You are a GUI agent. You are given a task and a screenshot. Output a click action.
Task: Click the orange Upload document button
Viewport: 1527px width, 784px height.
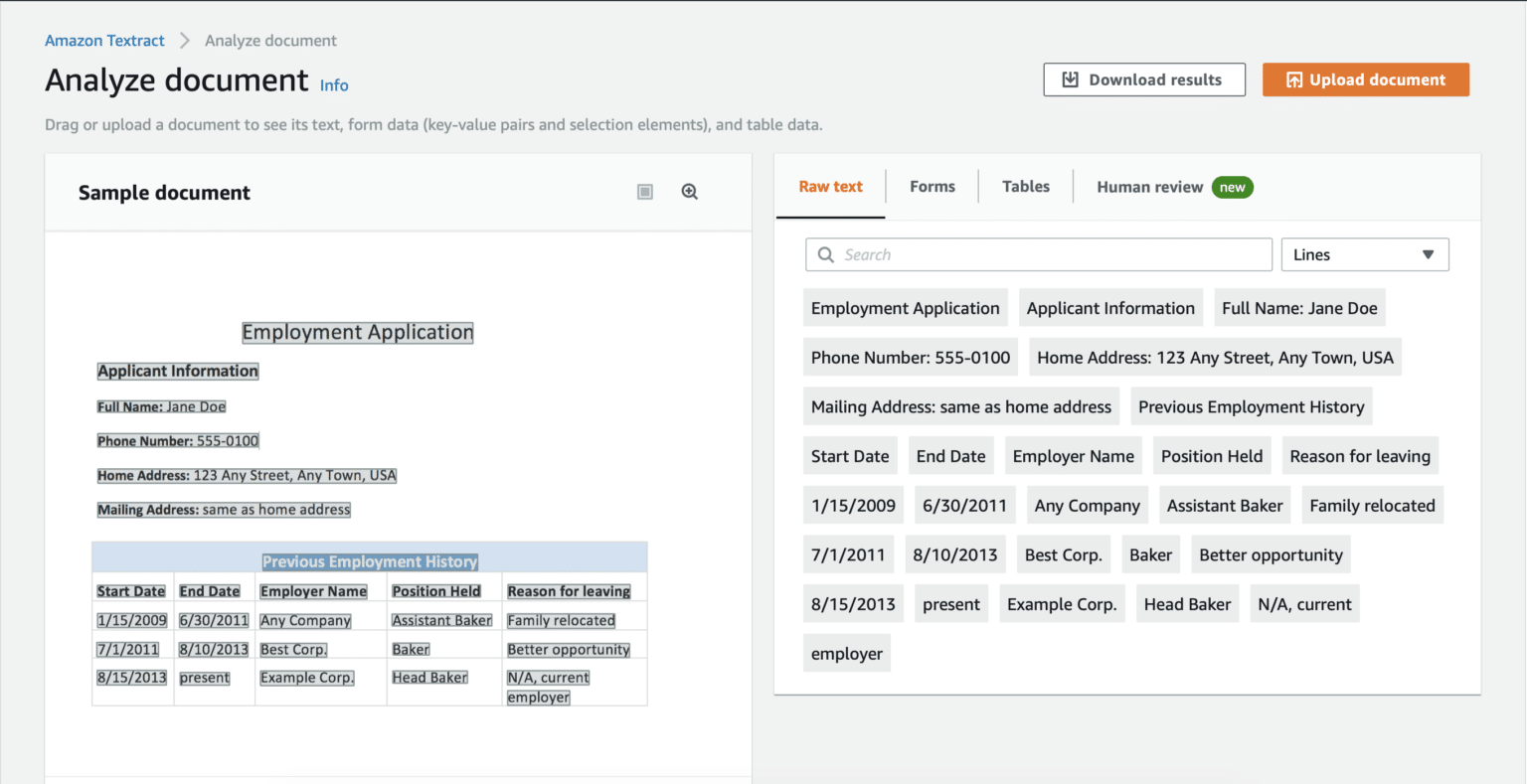[x=1366, y=78]
